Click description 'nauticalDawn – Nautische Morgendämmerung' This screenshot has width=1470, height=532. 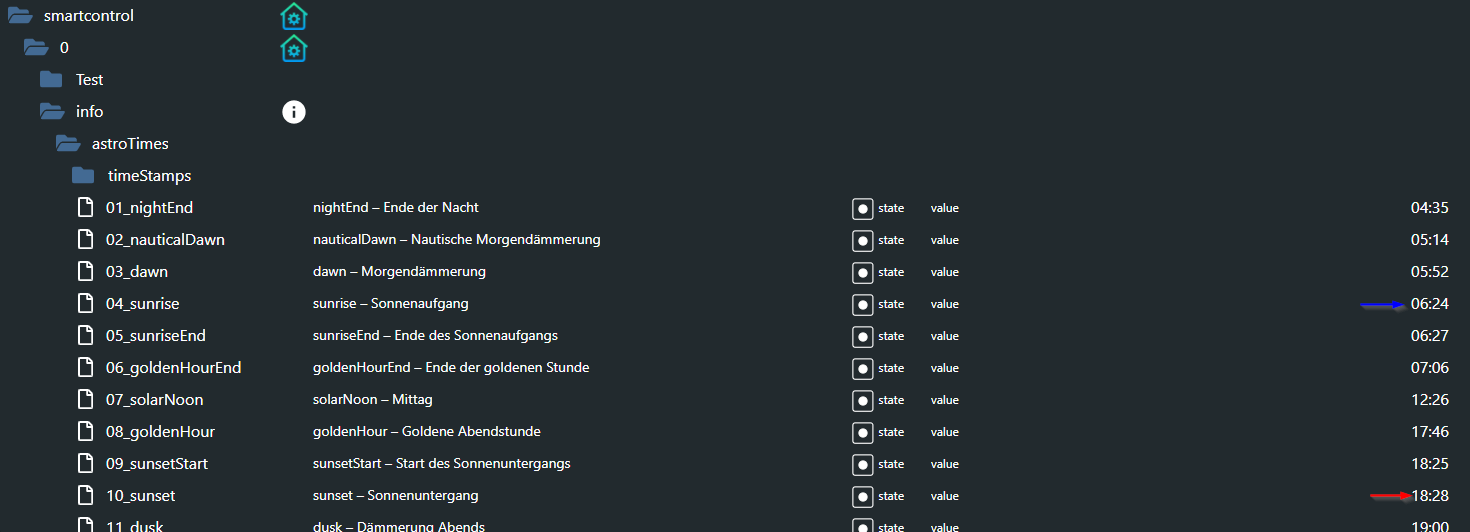tap(457, 240)
